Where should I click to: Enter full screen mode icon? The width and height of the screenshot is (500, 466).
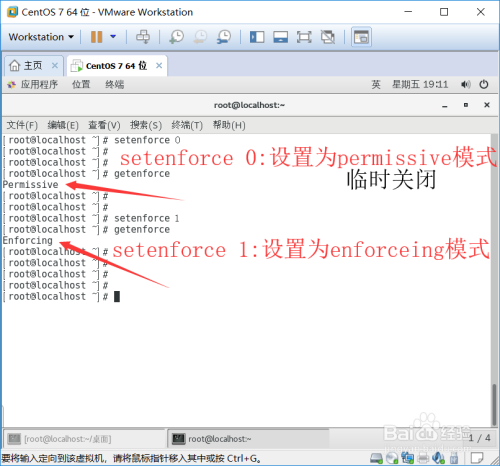(304, 37)
